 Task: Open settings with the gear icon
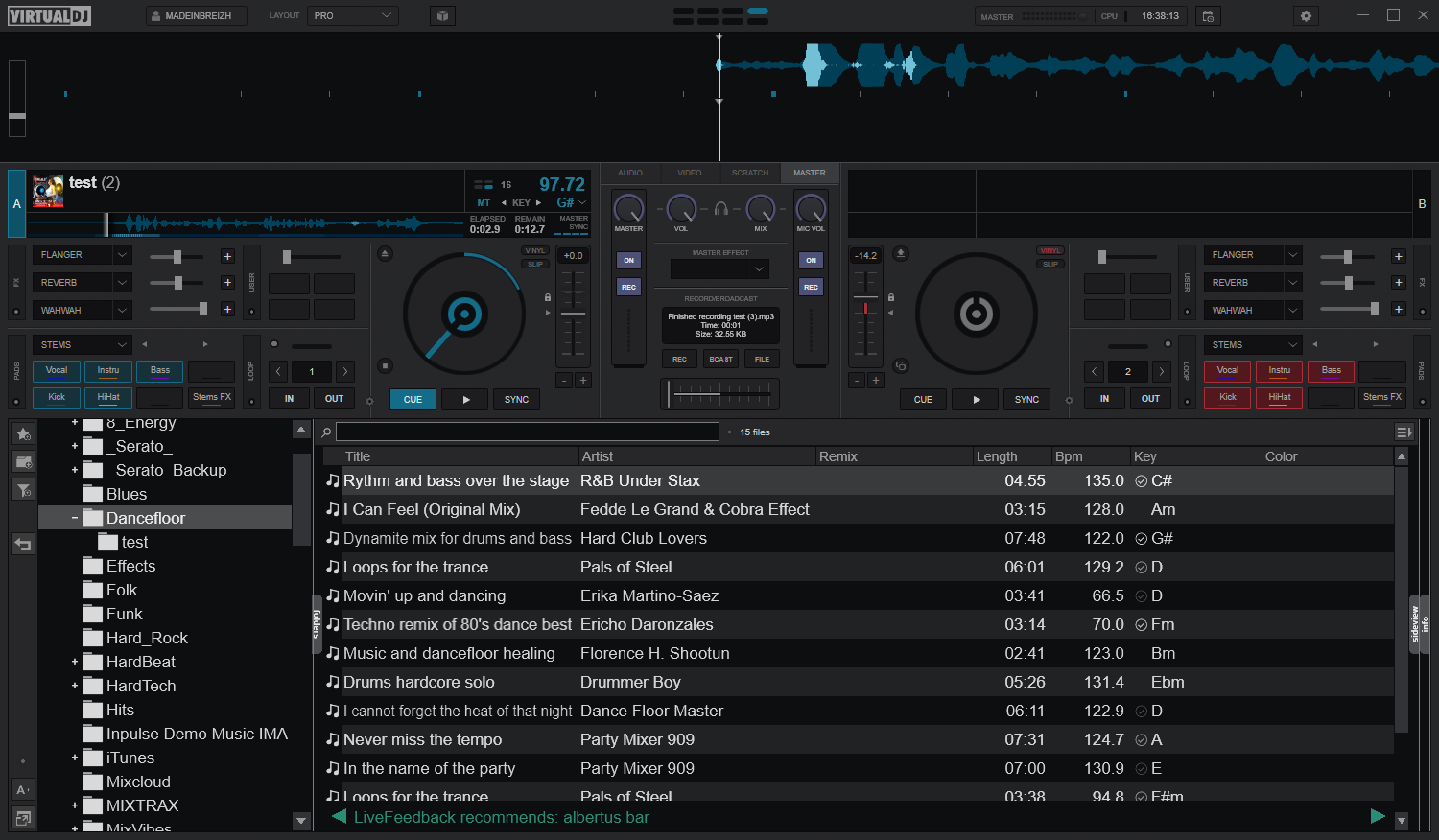1306,16
